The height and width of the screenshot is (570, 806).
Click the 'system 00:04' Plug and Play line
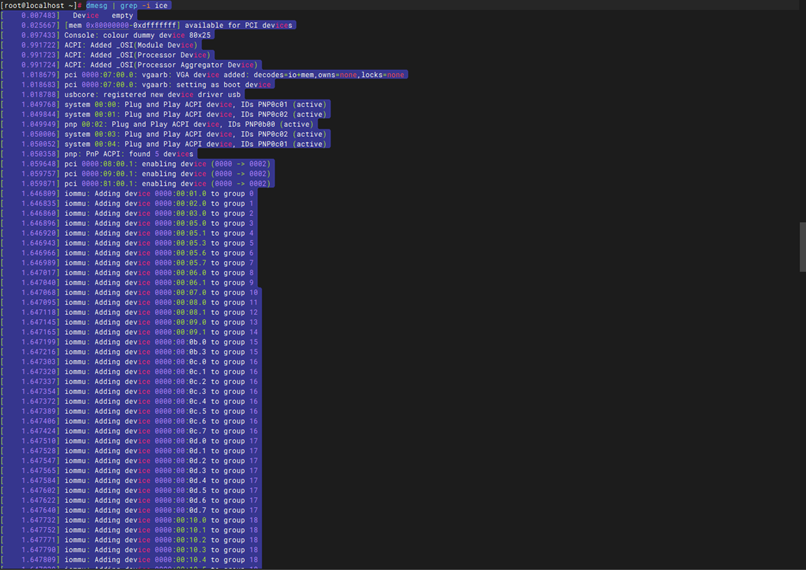click(166, 144)
